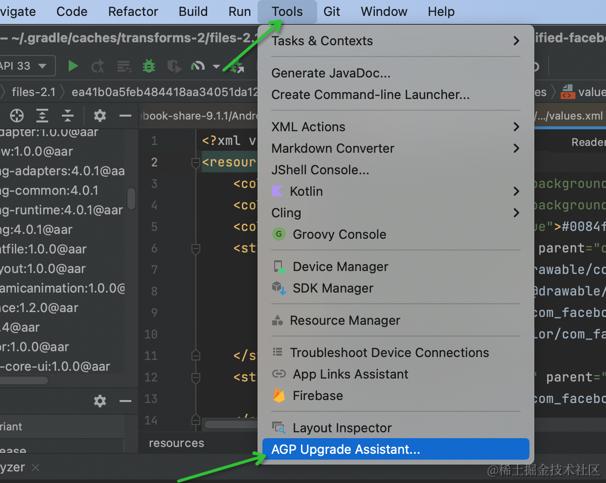Viewport: 606px width, 483px height.
Task: Click the Run with Coverage icon
Action: pos(174,66)
